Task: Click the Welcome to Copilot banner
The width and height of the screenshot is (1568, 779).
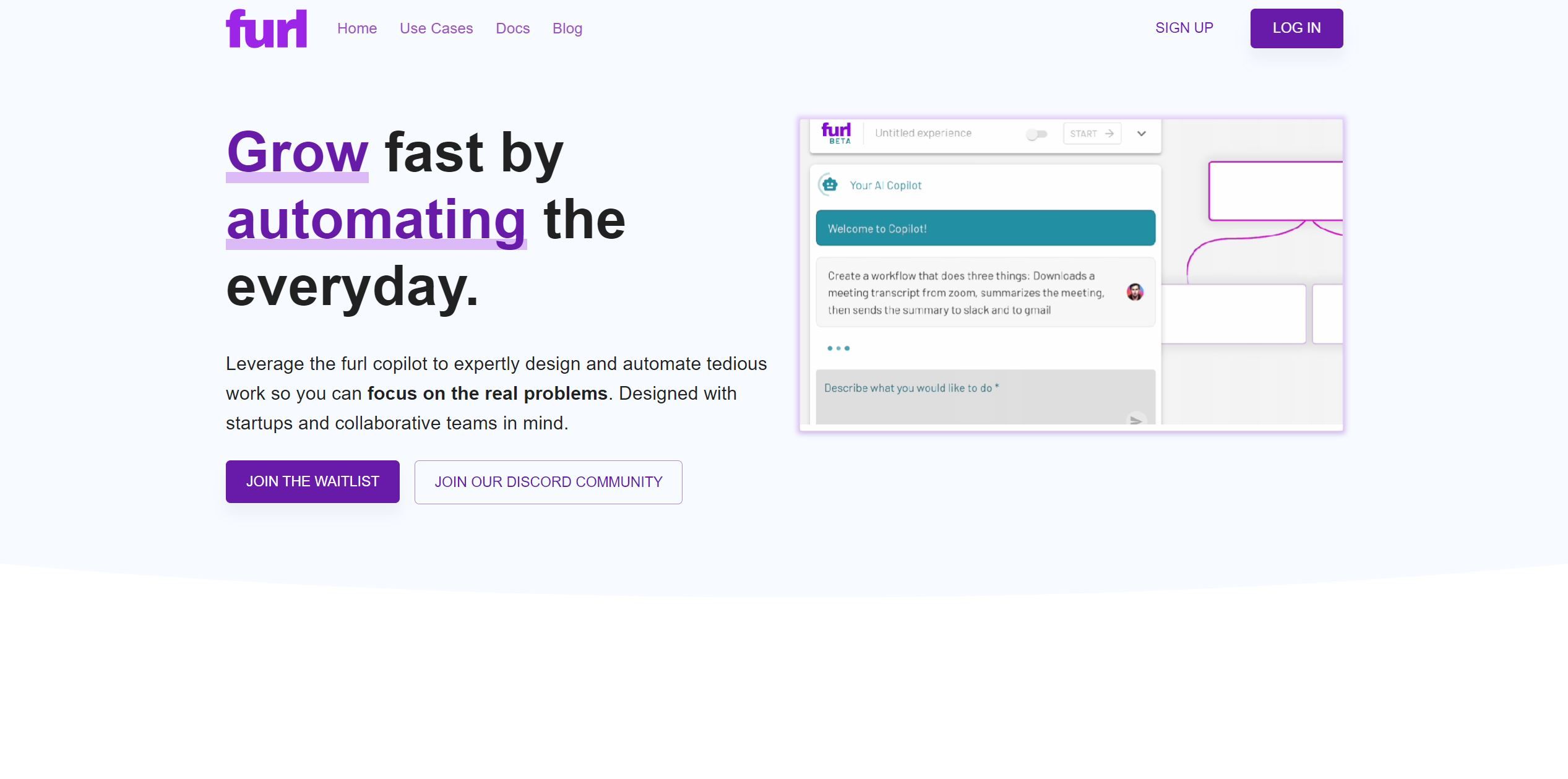Action: point(985,228)
